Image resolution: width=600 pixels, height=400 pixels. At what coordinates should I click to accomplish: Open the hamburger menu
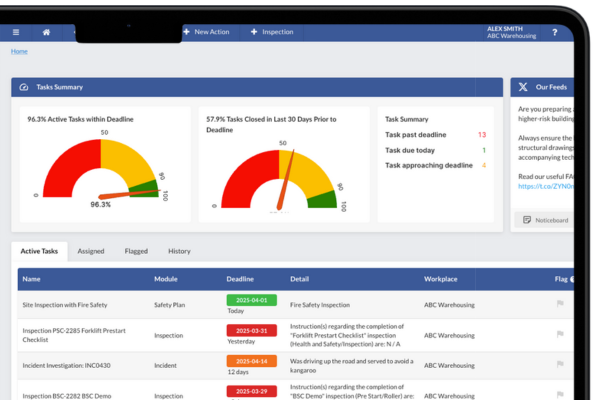[16, 32]
